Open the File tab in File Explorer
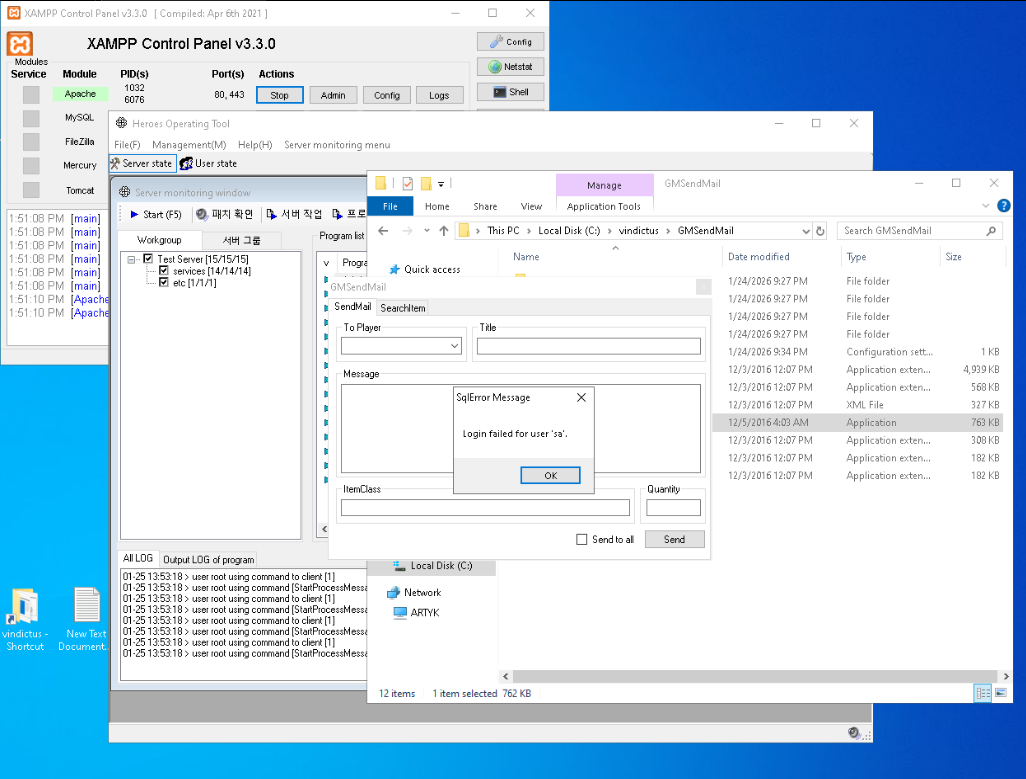The width and height of the screenshot is (1026, 779). pos(390,207)
